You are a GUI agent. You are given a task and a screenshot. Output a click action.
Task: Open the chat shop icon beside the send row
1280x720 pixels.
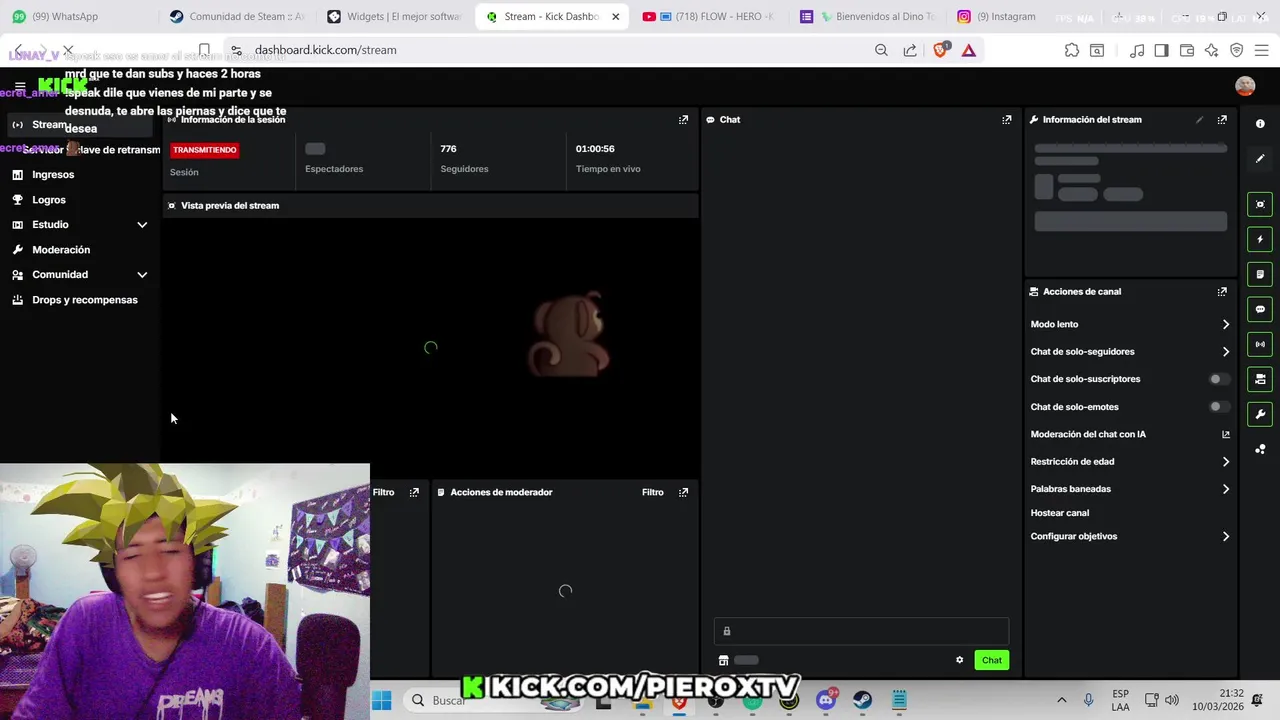723,660
